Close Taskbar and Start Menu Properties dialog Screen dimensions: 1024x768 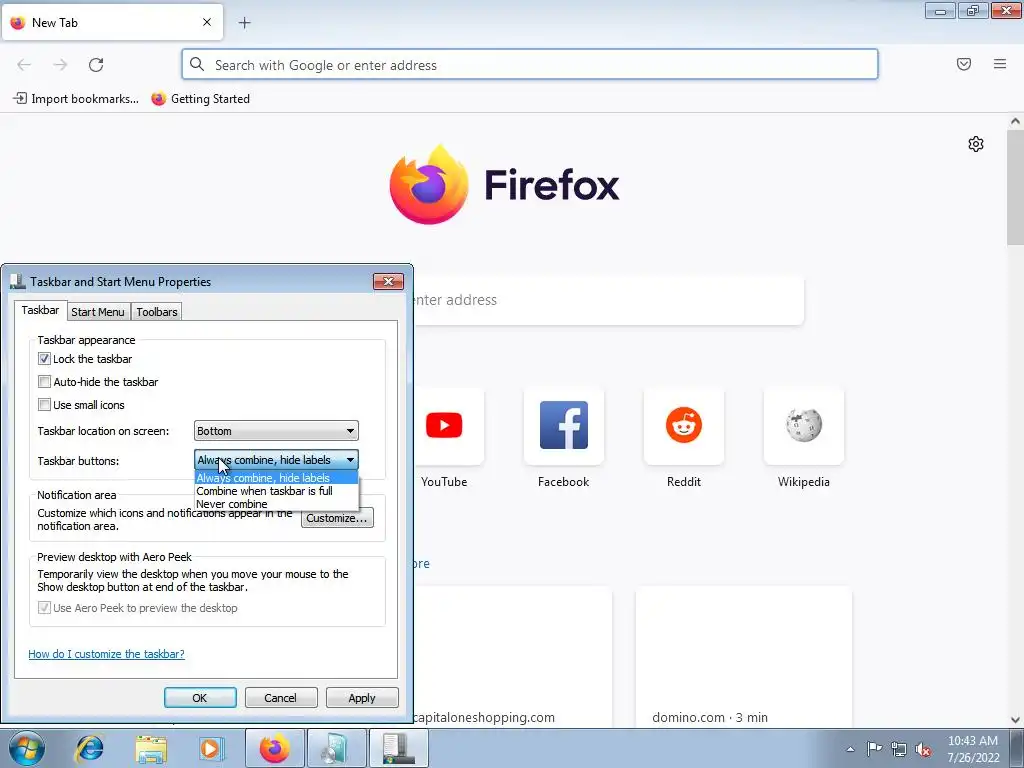[x=388, y=281]
